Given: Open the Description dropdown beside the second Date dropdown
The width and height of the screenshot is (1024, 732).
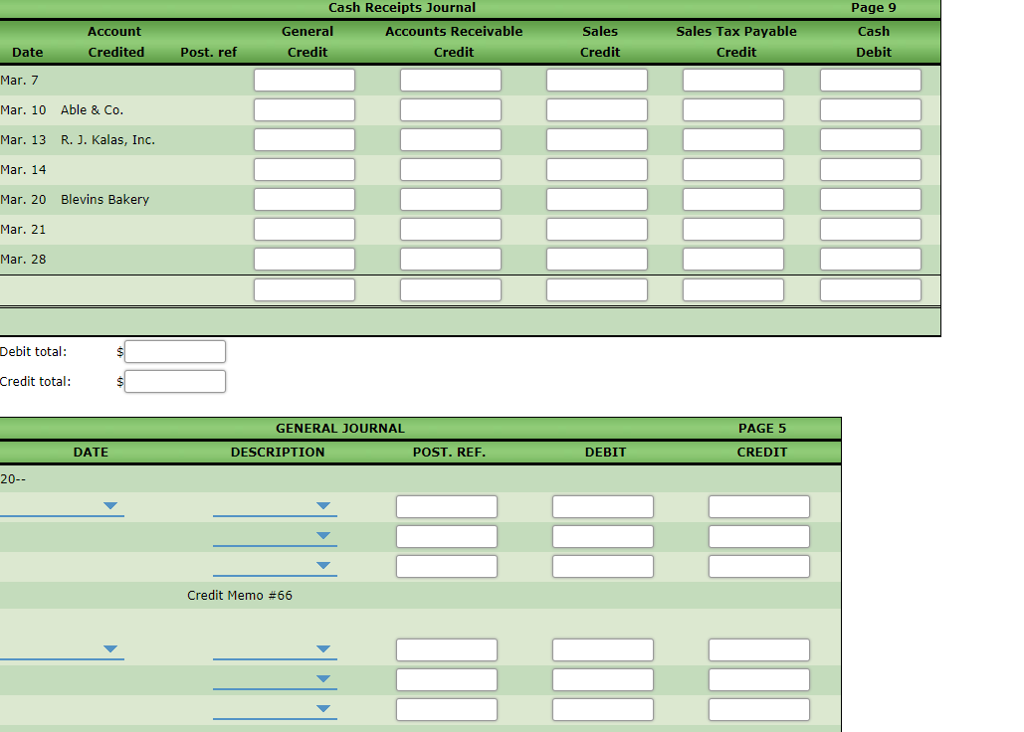Looking at the screenshot, I should (322, 649).
